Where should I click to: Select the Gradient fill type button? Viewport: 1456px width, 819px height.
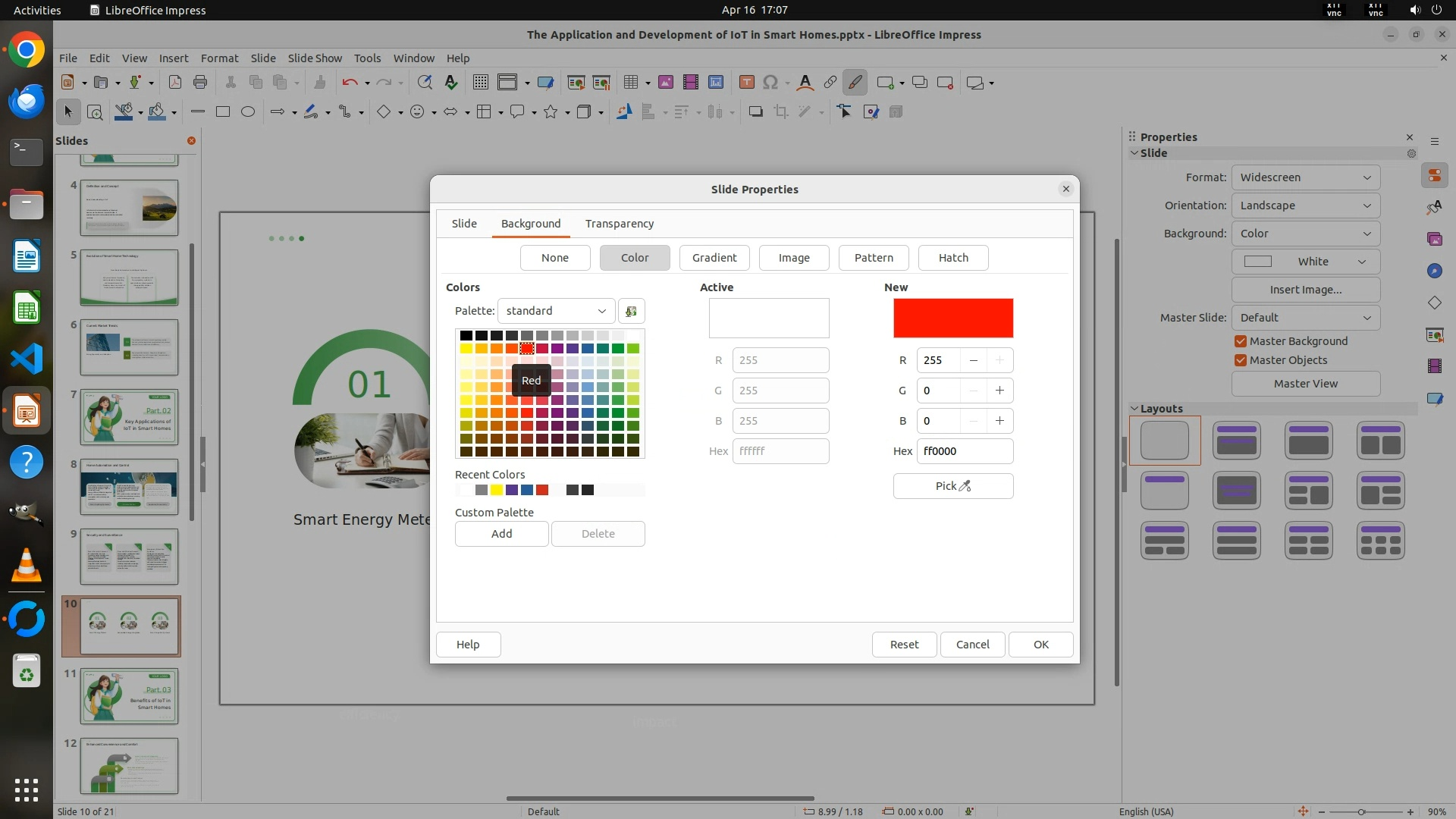click(x=714, y=258)
